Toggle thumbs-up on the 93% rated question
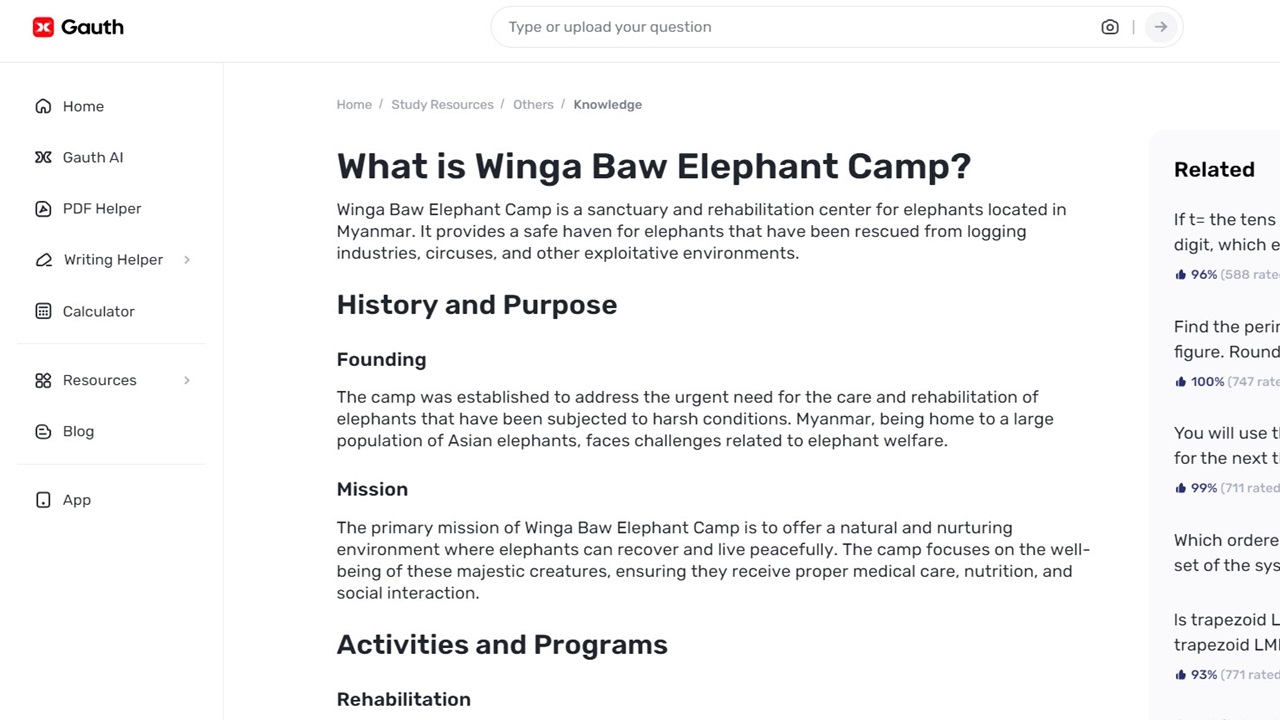 pyautogui.click(x=1181, y=674)
